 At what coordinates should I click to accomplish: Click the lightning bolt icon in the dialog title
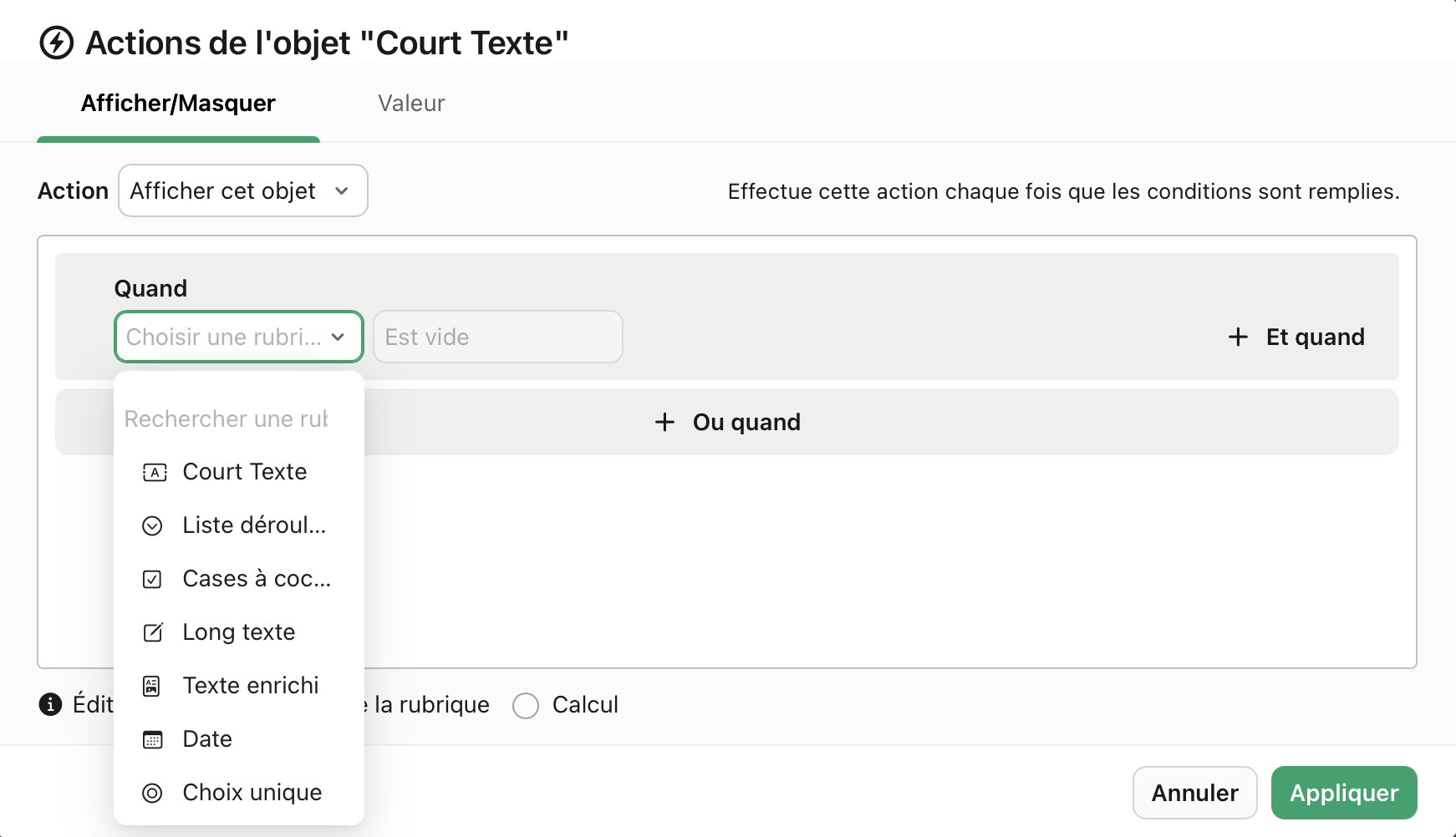coord(55,43)
